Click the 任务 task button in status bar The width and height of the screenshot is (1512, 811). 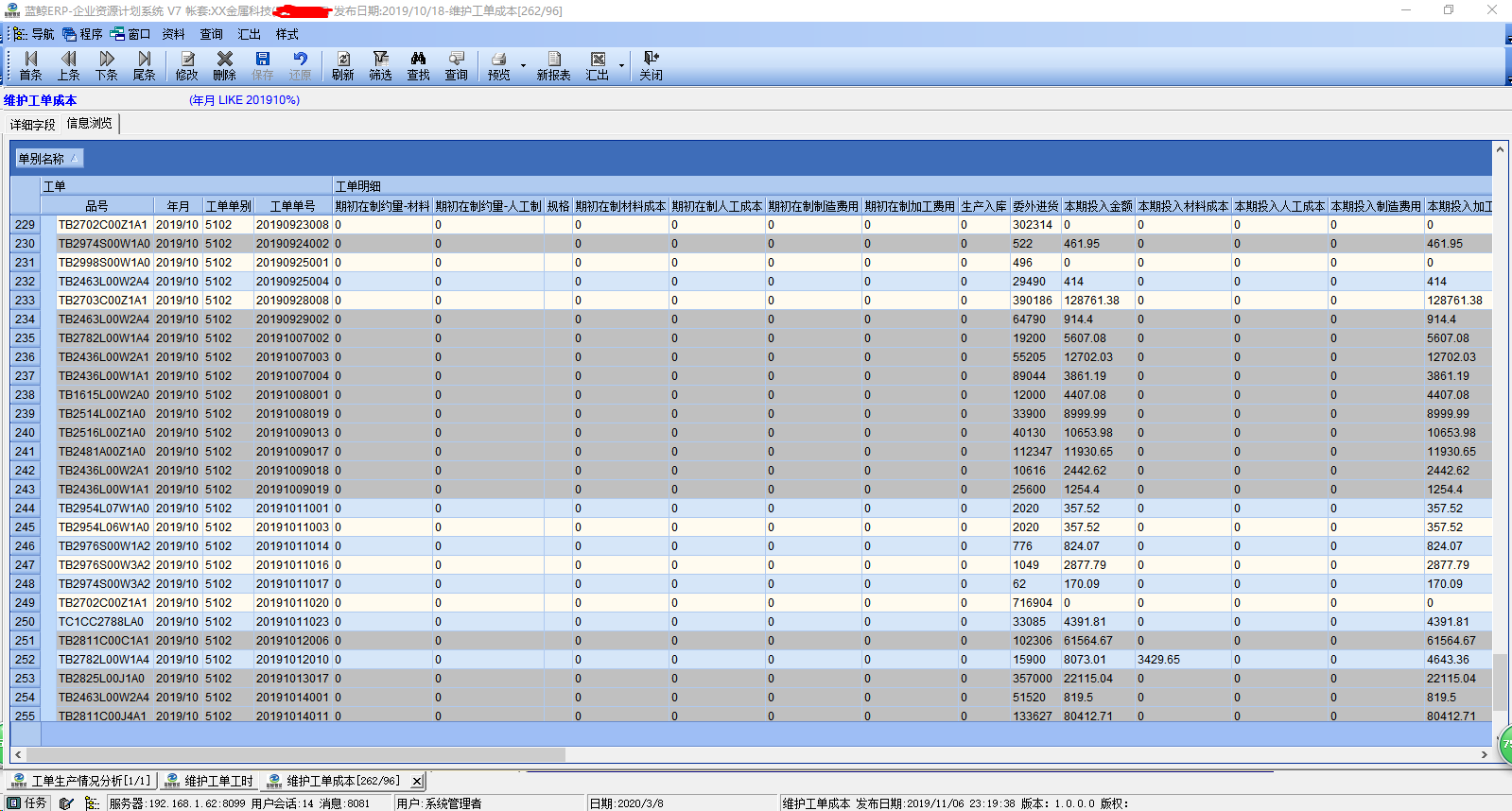[27, 802]
